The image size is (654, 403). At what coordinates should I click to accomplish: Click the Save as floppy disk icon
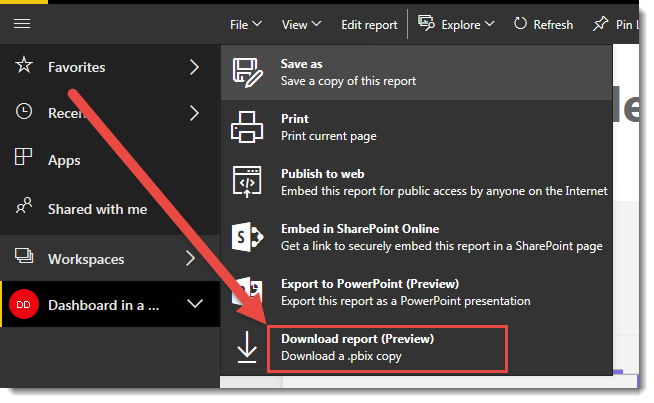coord(247,73)
